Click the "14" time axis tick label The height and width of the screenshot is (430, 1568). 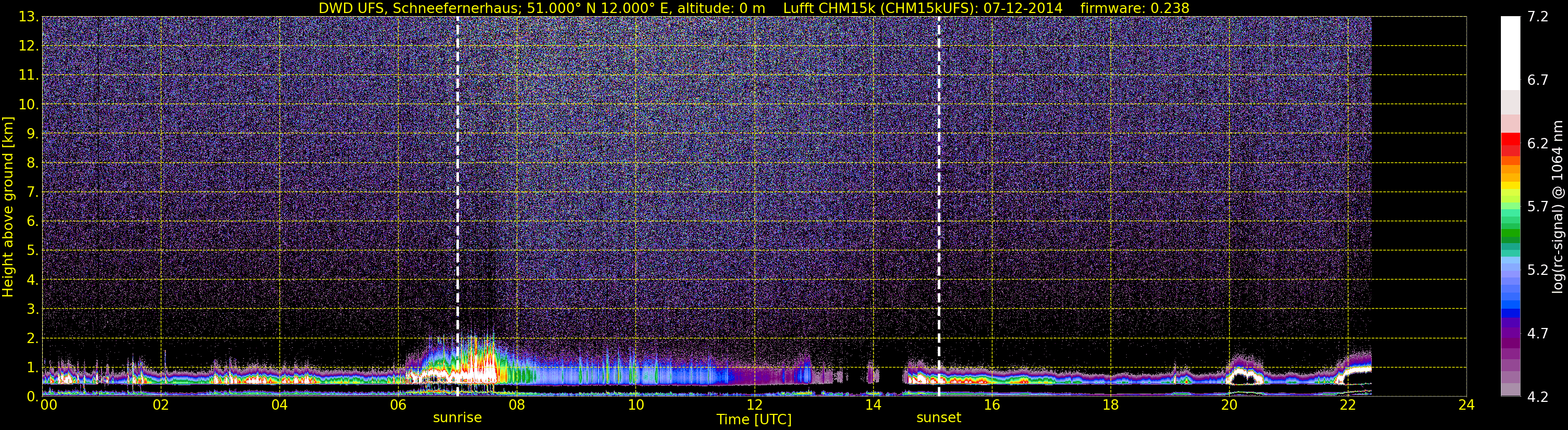coord(873,405)
